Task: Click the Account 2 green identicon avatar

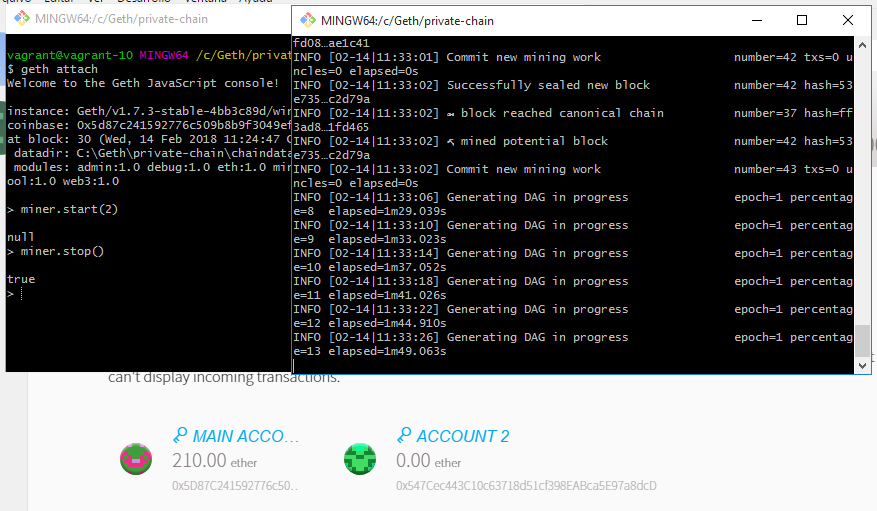Action: click(x=360, y=459)
